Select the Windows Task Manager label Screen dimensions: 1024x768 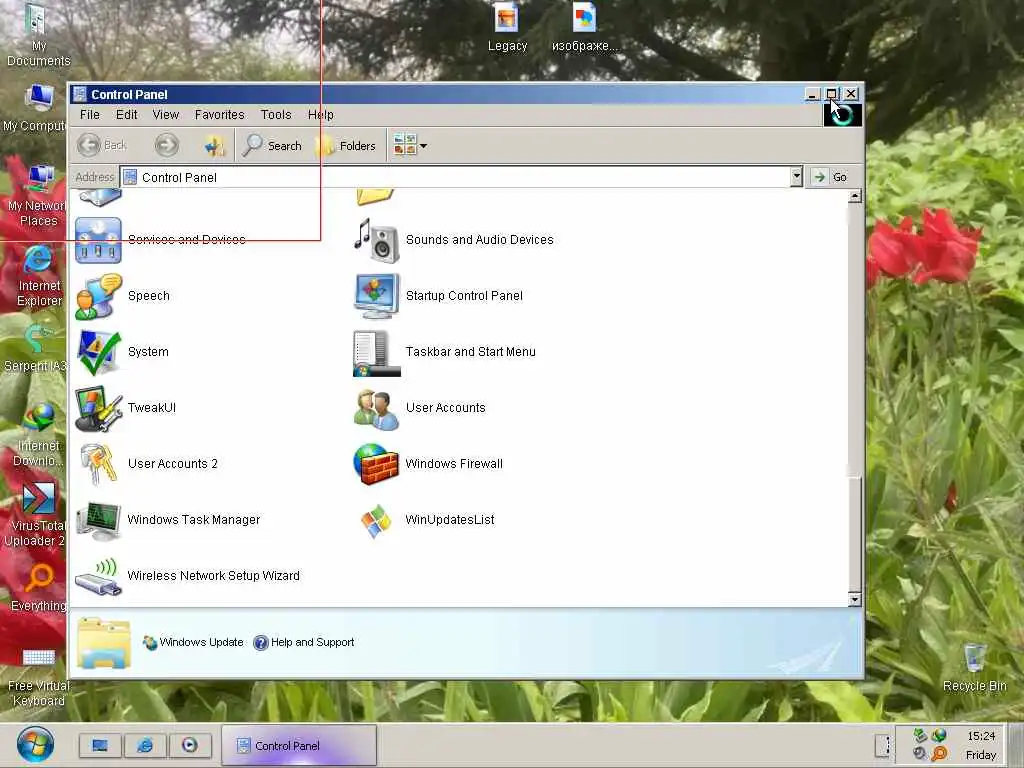click(193, 520)
